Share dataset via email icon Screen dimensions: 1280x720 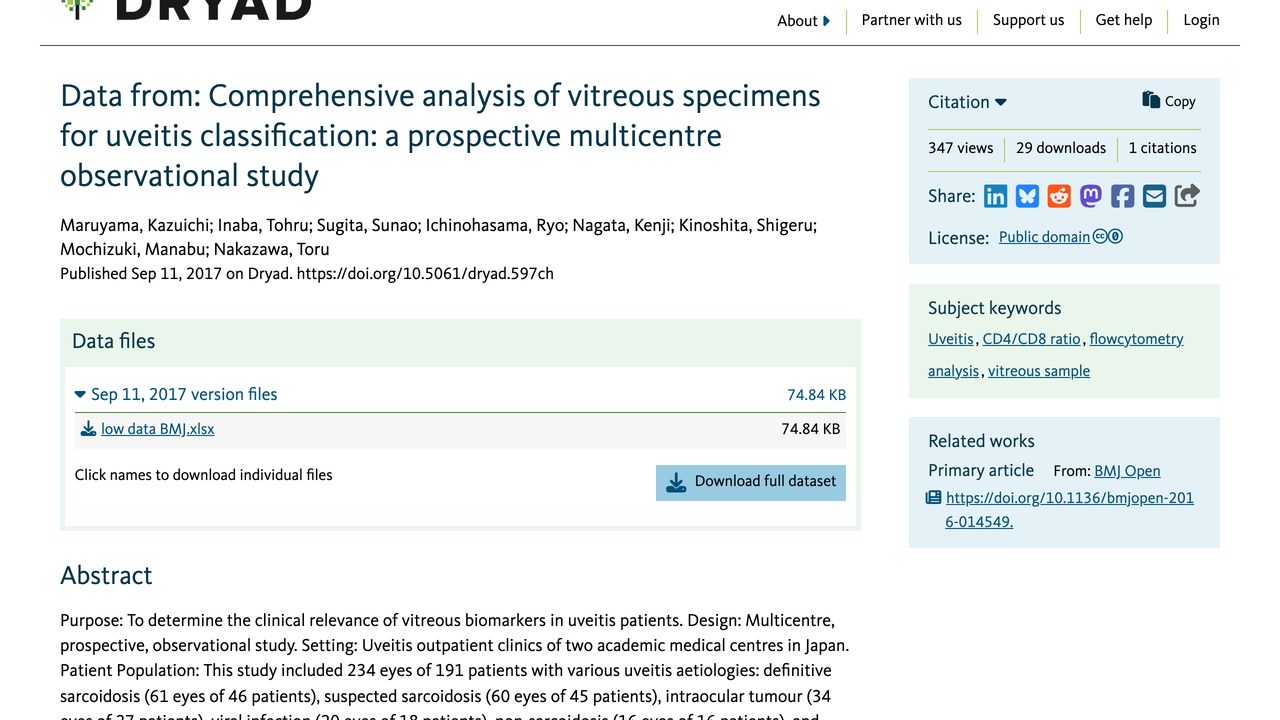pyautogui.click(x=1155, y=196)
